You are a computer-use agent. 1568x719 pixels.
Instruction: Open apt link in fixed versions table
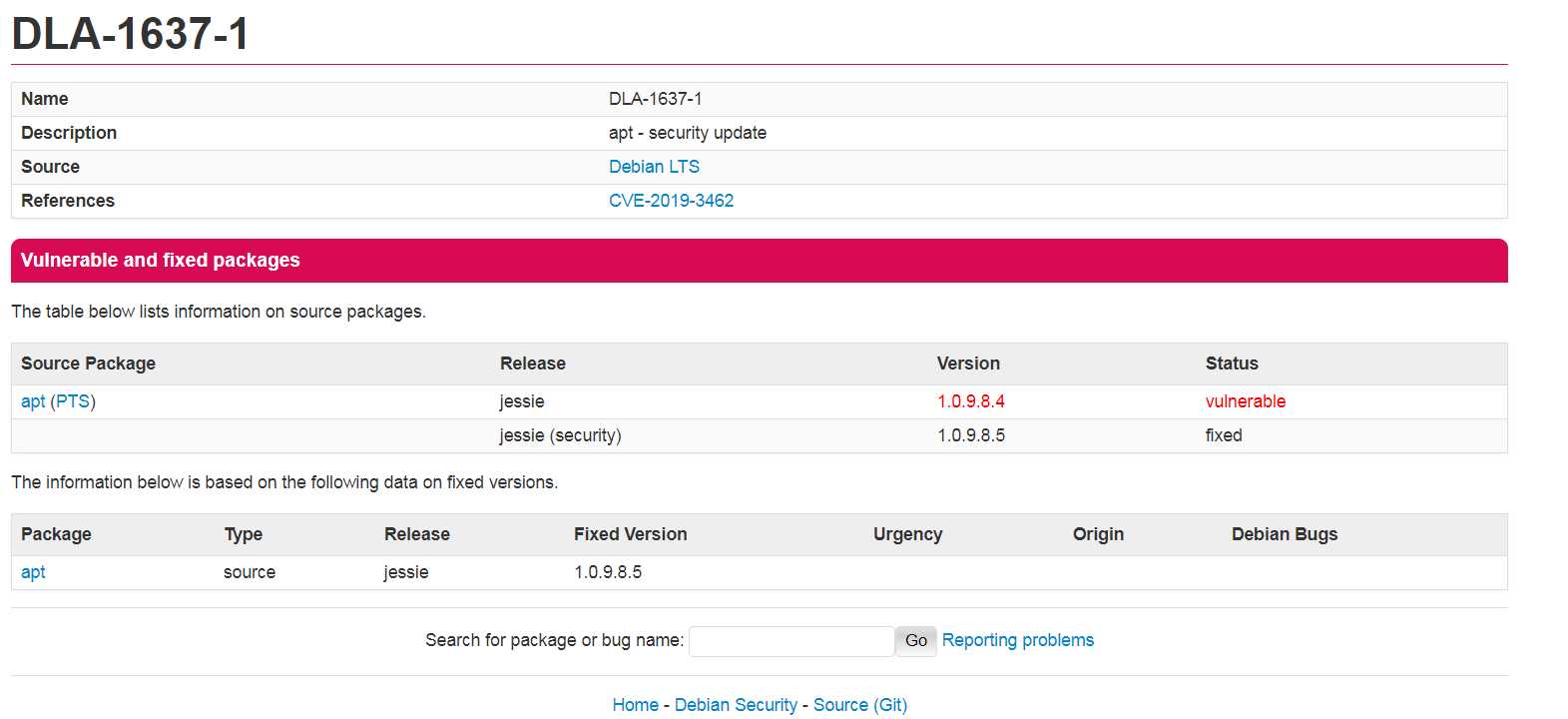tap(33, 572)
